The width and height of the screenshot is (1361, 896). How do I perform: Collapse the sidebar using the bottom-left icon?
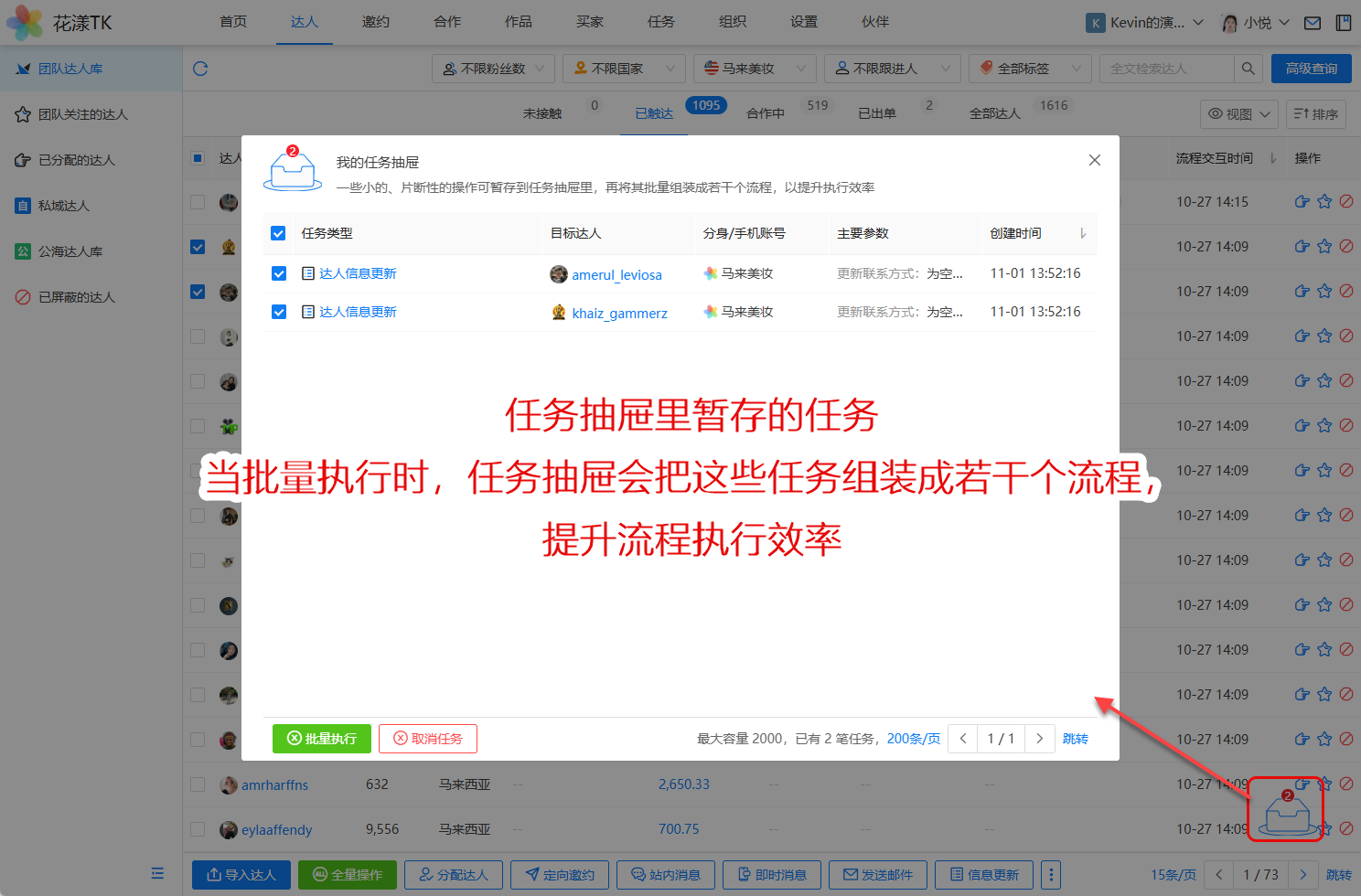point(157,873)
